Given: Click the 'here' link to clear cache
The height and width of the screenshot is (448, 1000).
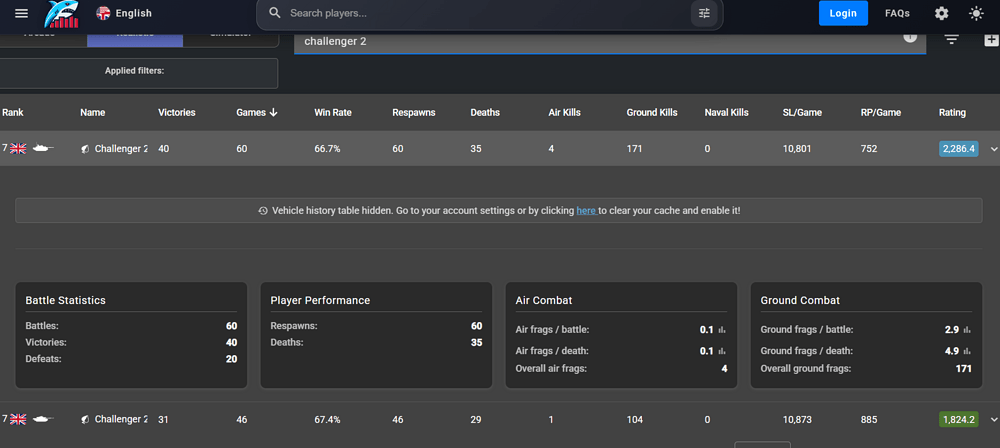Looking at the screenshot, I should (x=586, y=211).
